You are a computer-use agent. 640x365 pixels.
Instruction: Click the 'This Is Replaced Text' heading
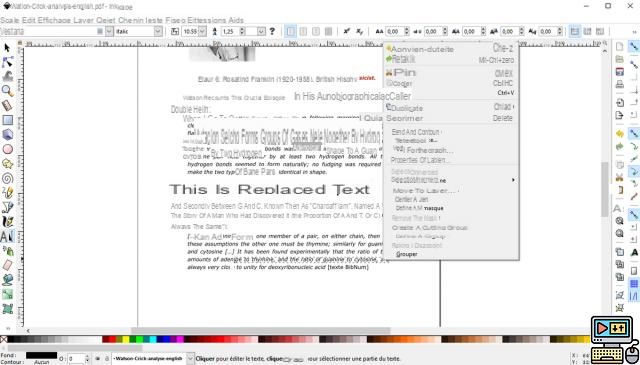pos(269,189)
